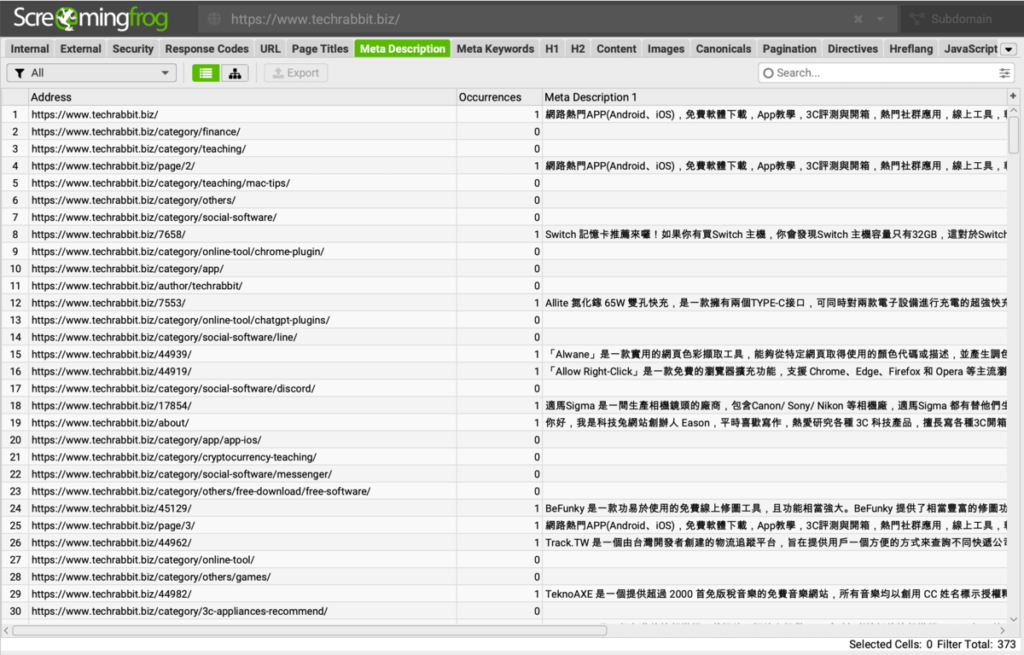Open the Pagination tab
Image resolution: width=1024 pixels, height=655 pixels.
click(790, 49)
